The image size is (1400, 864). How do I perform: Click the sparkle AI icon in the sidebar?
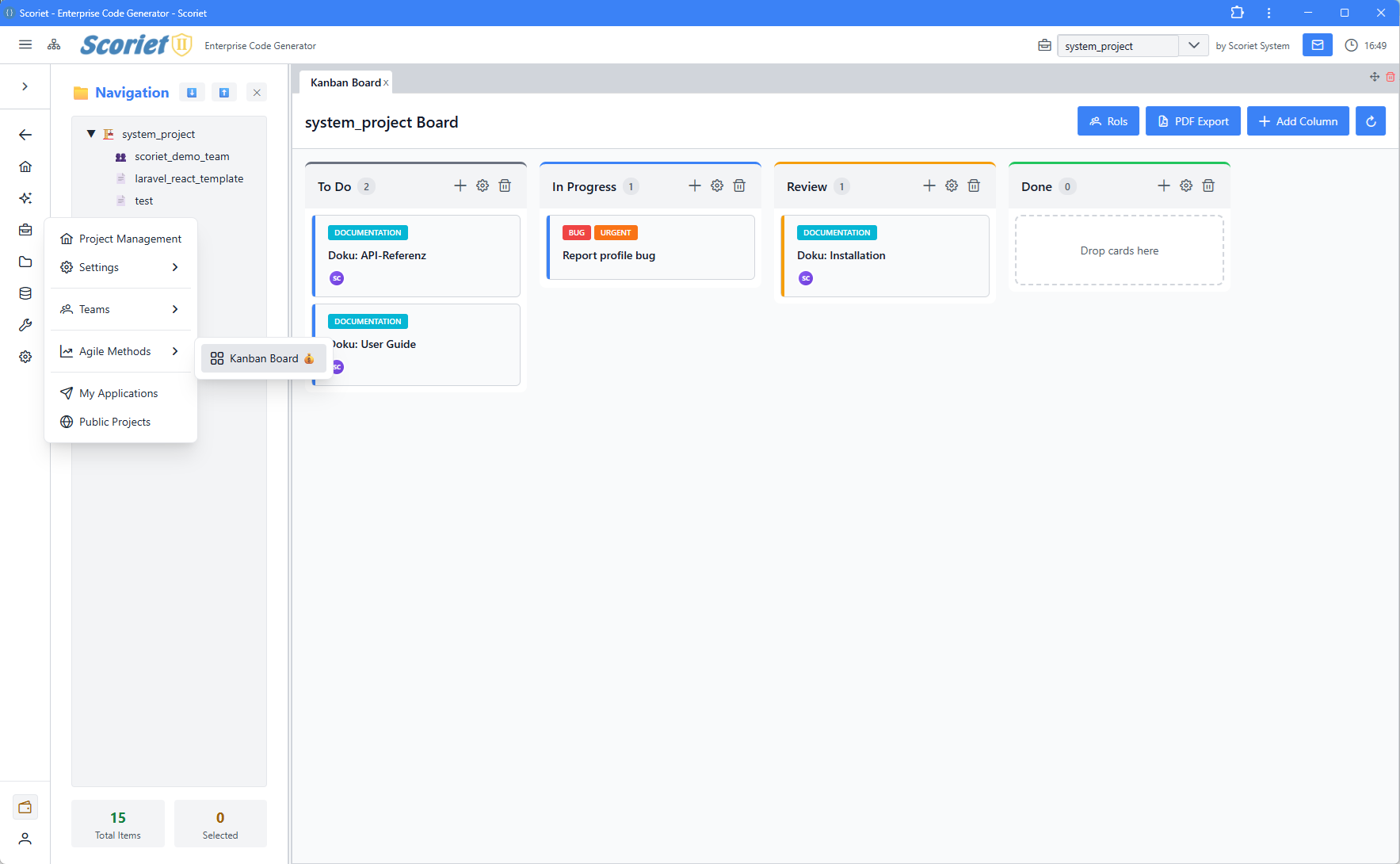pyautogui.click(x=25, y=198)
